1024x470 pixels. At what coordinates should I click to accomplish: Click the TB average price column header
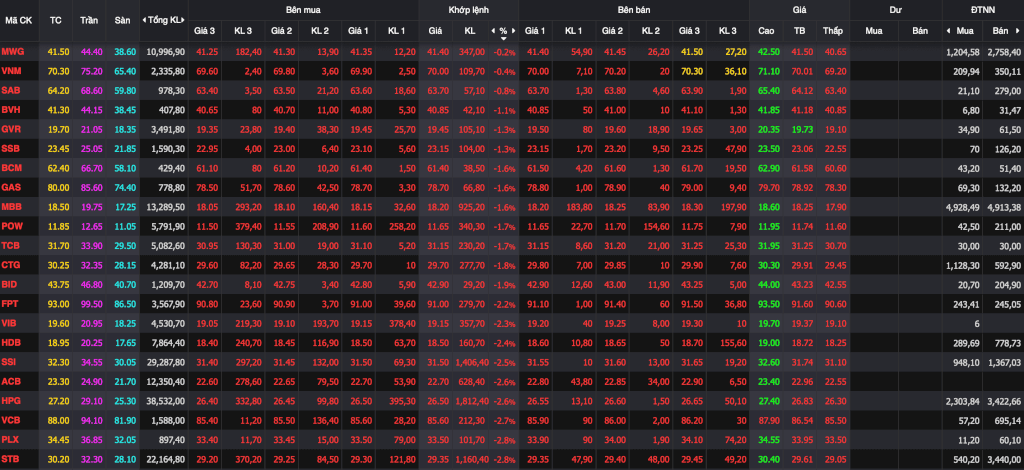pyautogui.click(x=799, y=31)
